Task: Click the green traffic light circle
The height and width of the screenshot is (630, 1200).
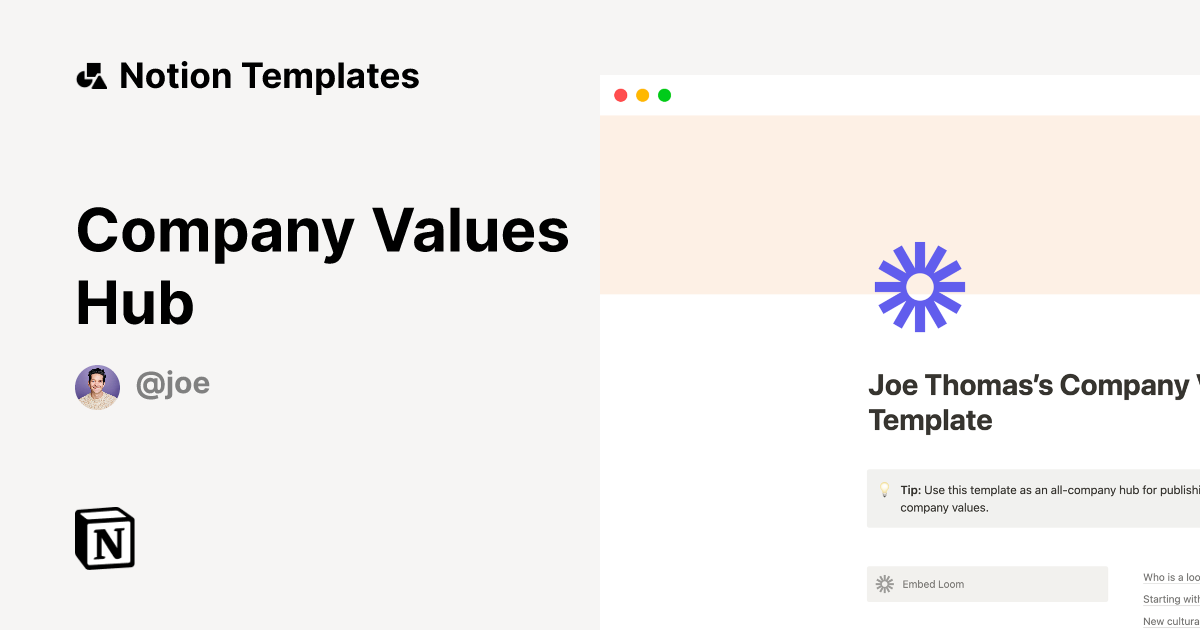Action: [664, 95]
